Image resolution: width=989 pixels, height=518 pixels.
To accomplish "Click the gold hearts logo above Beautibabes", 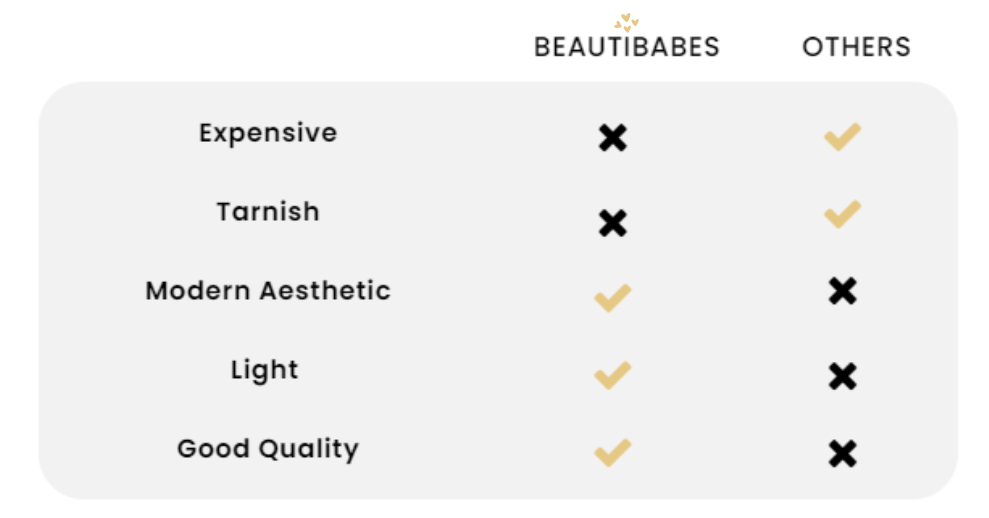I will pyautogui.click(x=626, y=23).
